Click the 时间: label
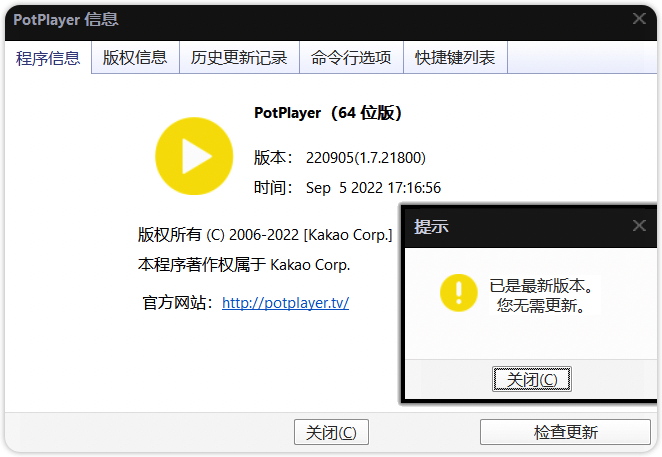Screen dimensions: 662x457 coord(273,188)
